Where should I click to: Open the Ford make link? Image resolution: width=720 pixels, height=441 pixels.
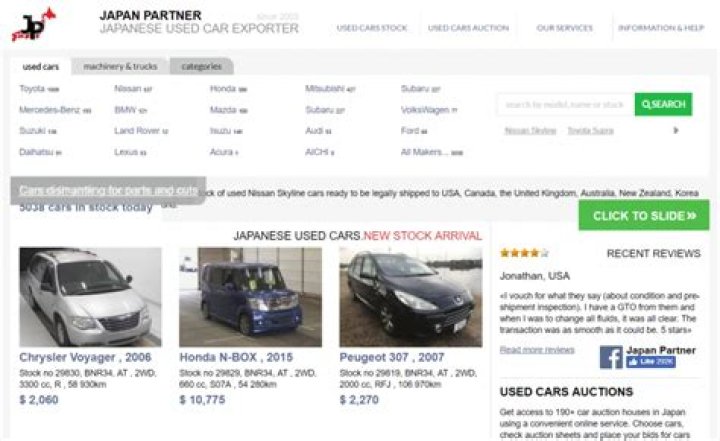414,131
